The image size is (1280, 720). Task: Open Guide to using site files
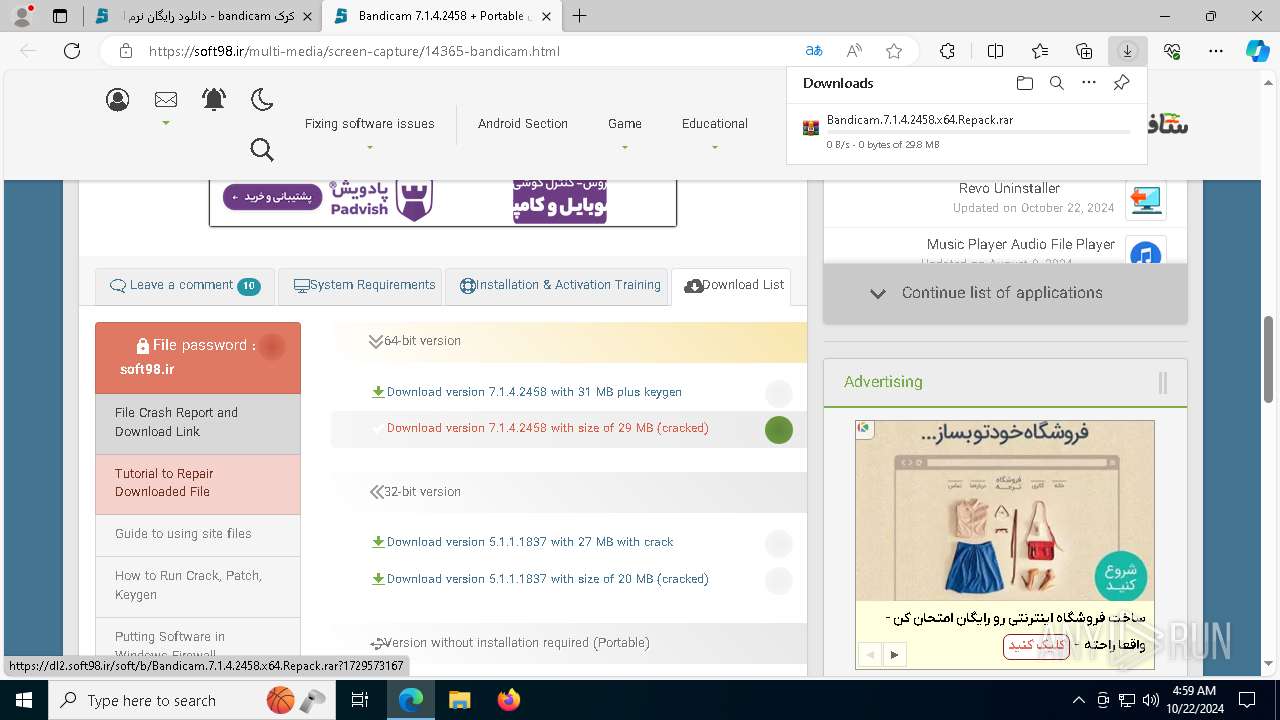click(x=198, y=535)
